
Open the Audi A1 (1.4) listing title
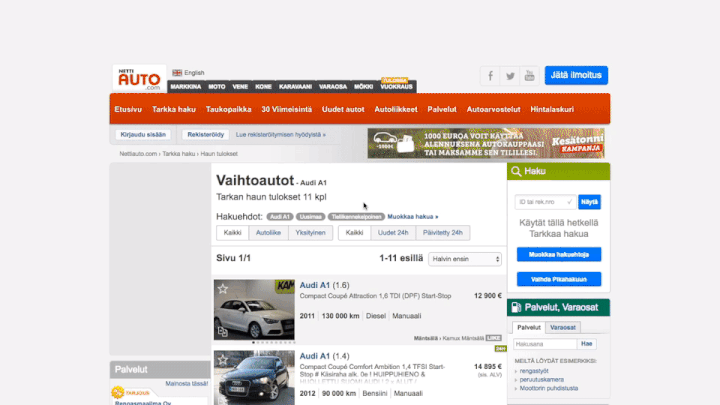pyautogui.click(x=324, y=356)
